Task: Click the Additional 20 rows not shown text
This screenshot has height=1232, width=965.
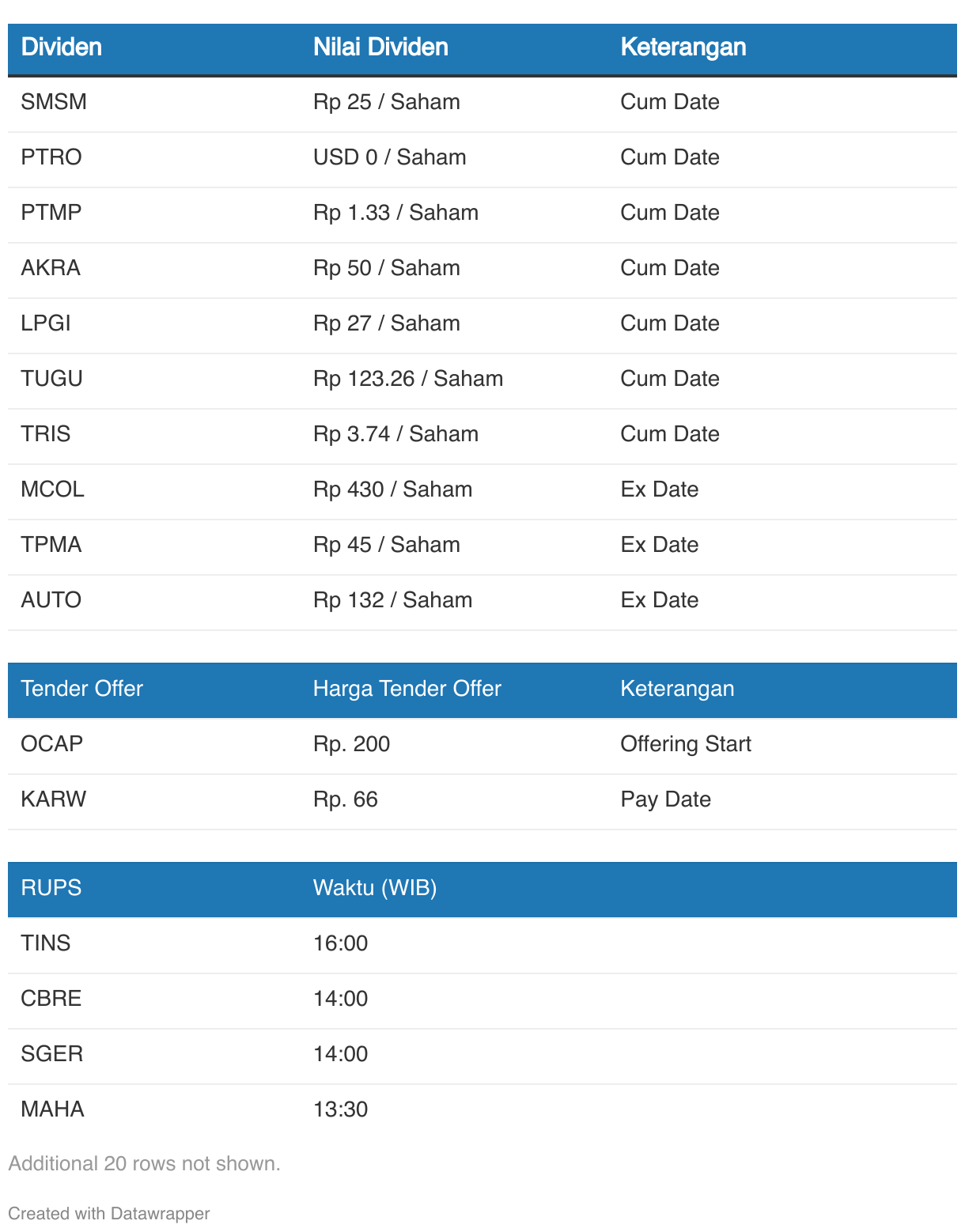Action: pyautogui.click(x=145, y=1164)
